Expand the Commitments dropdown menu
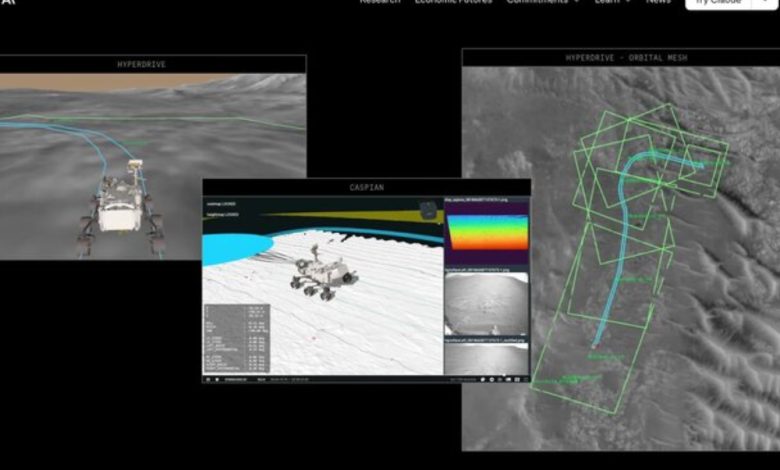Screen dimensions: 780x470 coord(543,2)
